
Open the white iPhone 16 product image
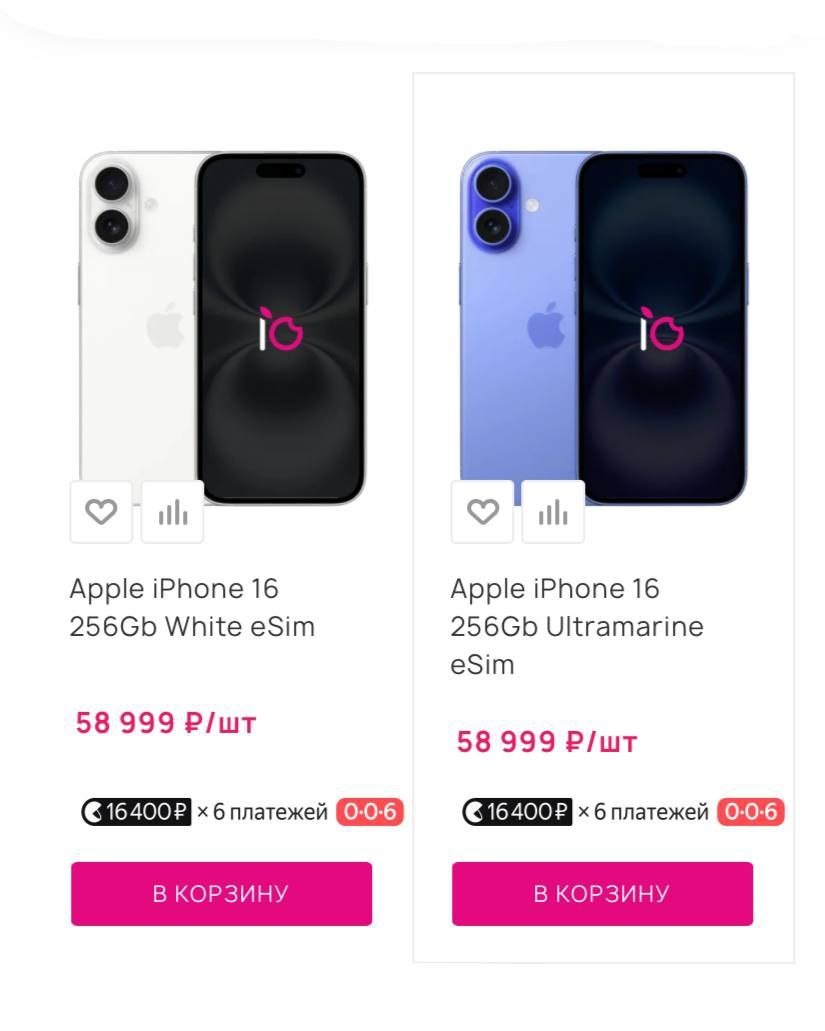click(x=222, y=327)
